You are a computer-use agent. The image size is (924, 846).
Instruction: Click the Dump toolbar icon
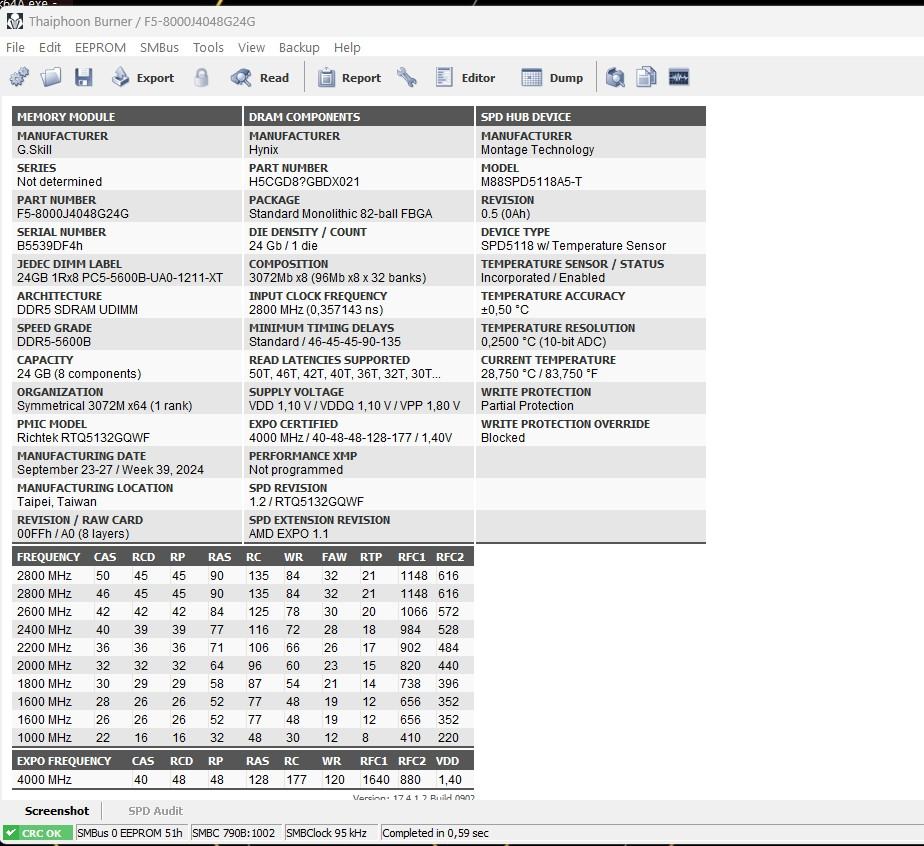(531, 77)
